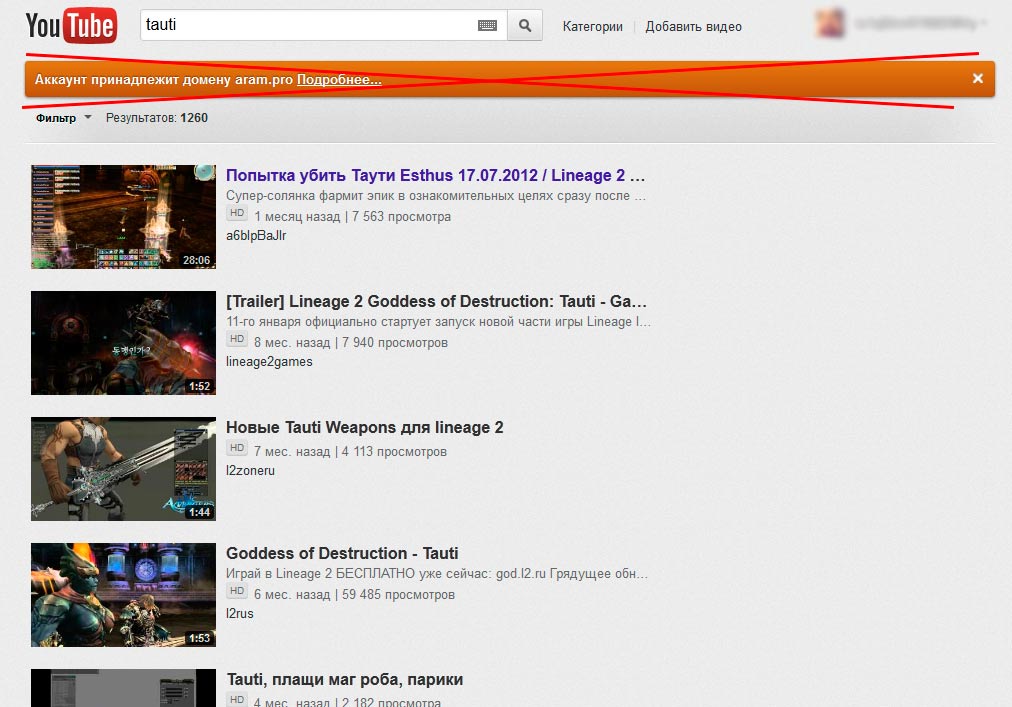
Task: Open the partially visible bottom video thumbnail
Action: pyautogui.click(x=123, y=688)
